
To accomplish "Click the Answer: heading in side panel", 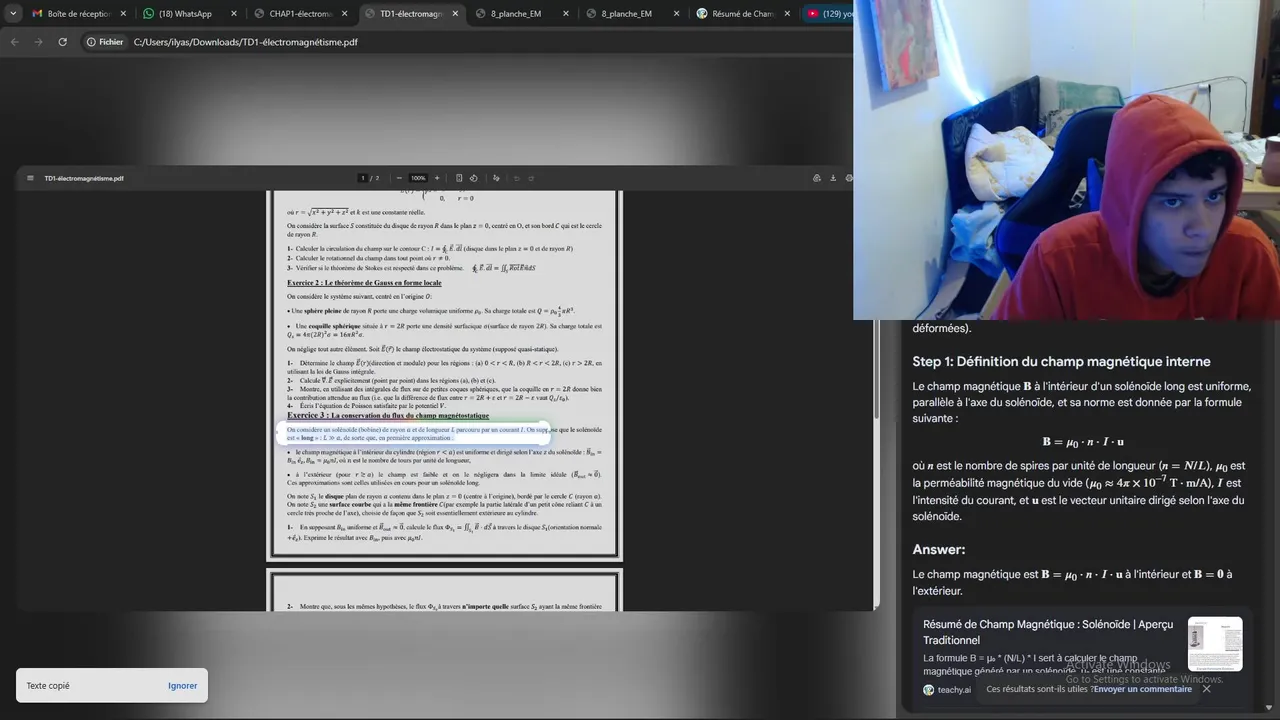I will click(939, 550).
